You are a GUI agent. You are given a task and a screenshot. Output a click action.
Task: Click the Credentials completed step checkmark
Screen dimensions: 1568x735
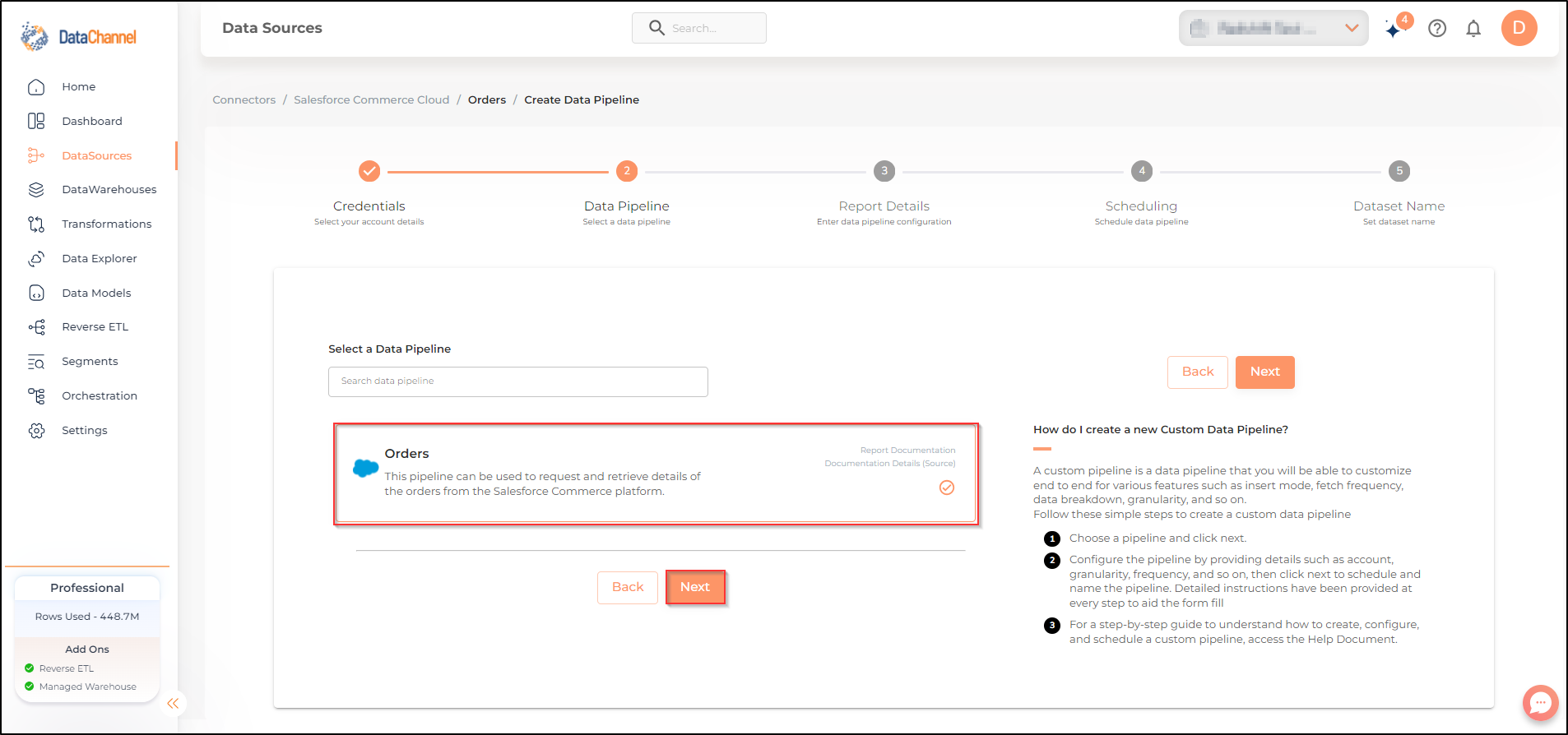coord(369,171)
